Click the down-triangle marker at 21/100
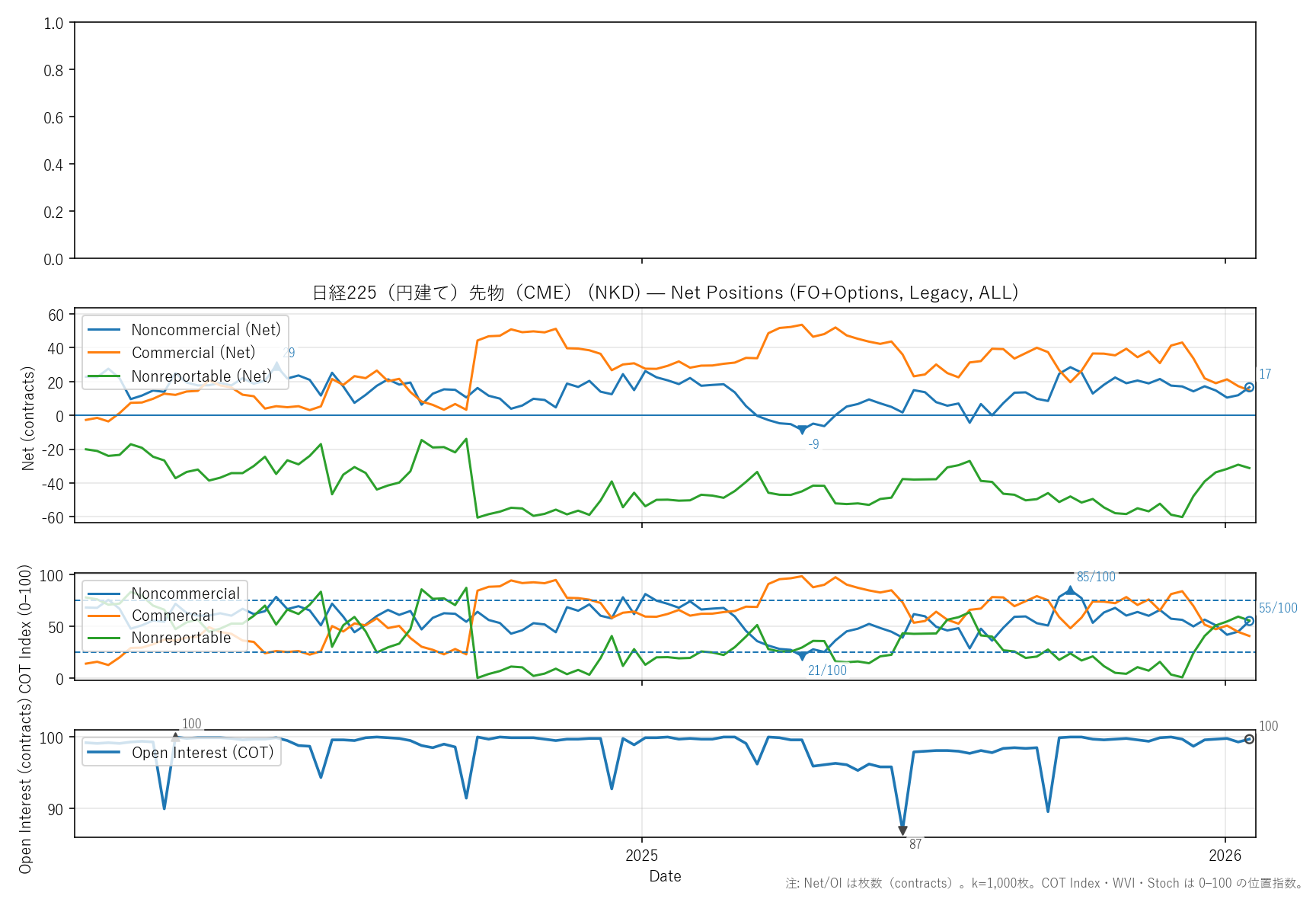 tap(802, 656)
